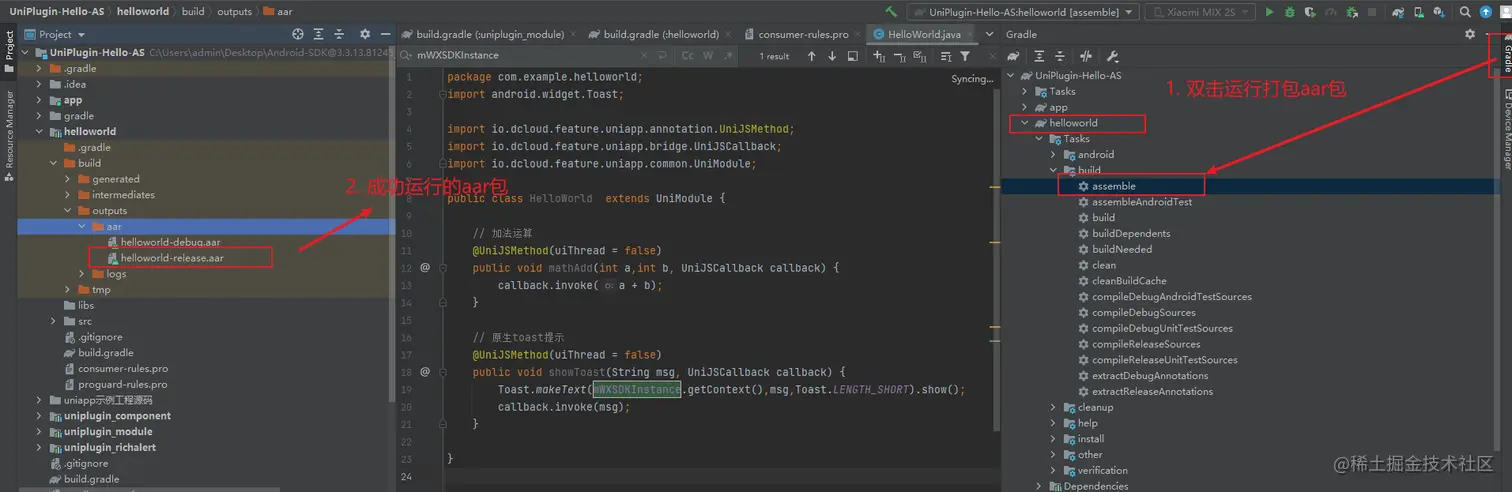This screenshot has width=1512, height=492.
Task: Click the Make Project hammer icon
Action: 891,12
